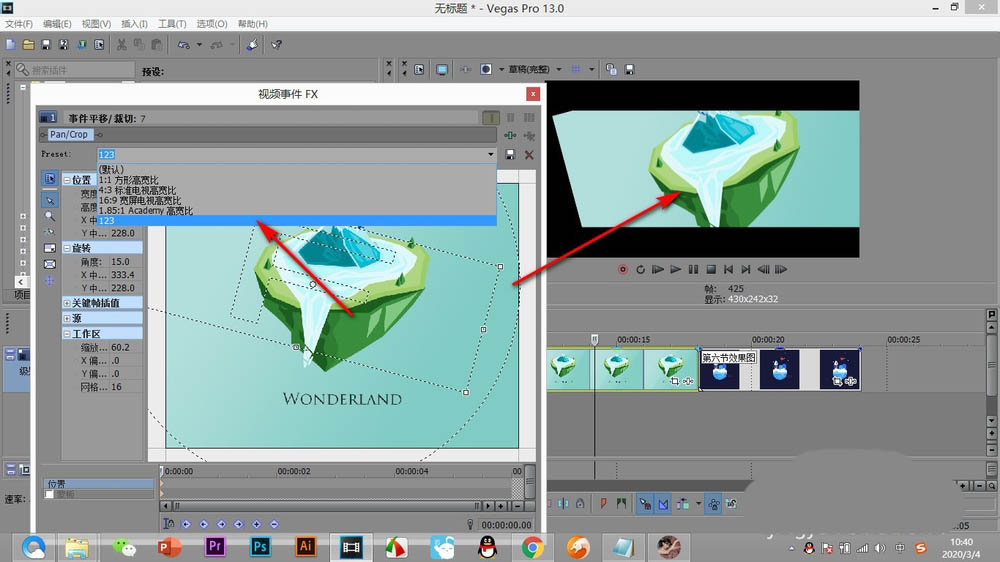Click the remove plug-in icon in FX window
Viewport: 1000px width, 562px height.
pyautogui.click(x=529, y=135)
